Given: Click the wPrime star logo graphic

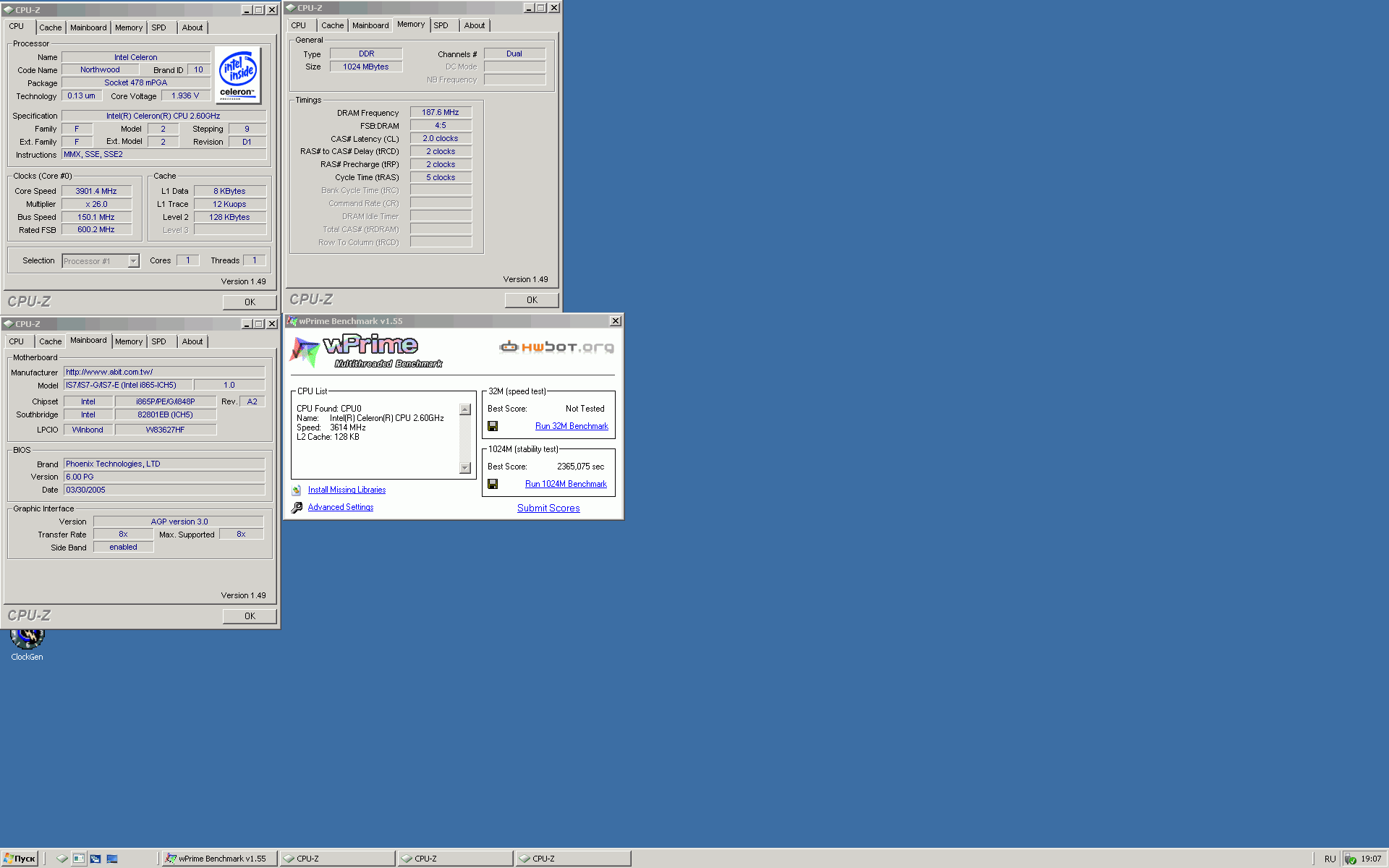Looking at the screenshot, I should (x=305, y=352).
